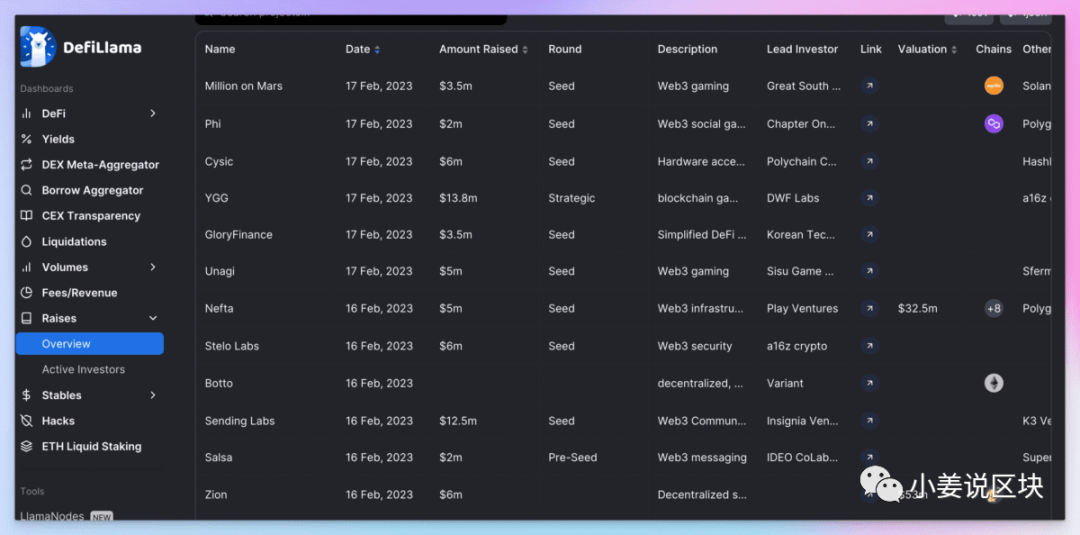Click "DWF Labs" lead investor cell
Screen dimensions: 1080x535
[793, 198]
